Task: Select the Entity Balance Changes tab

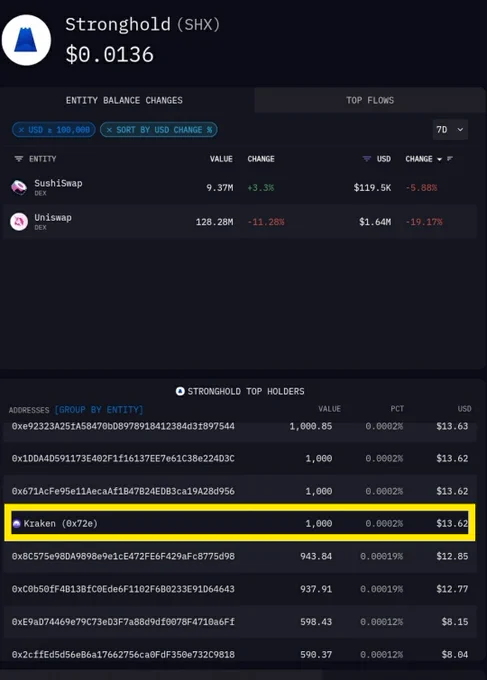Action: click(124, 100)
